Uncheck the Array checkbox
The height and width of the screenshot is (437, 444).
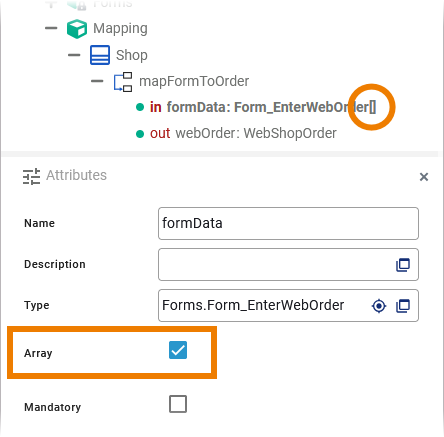point(178,350)
